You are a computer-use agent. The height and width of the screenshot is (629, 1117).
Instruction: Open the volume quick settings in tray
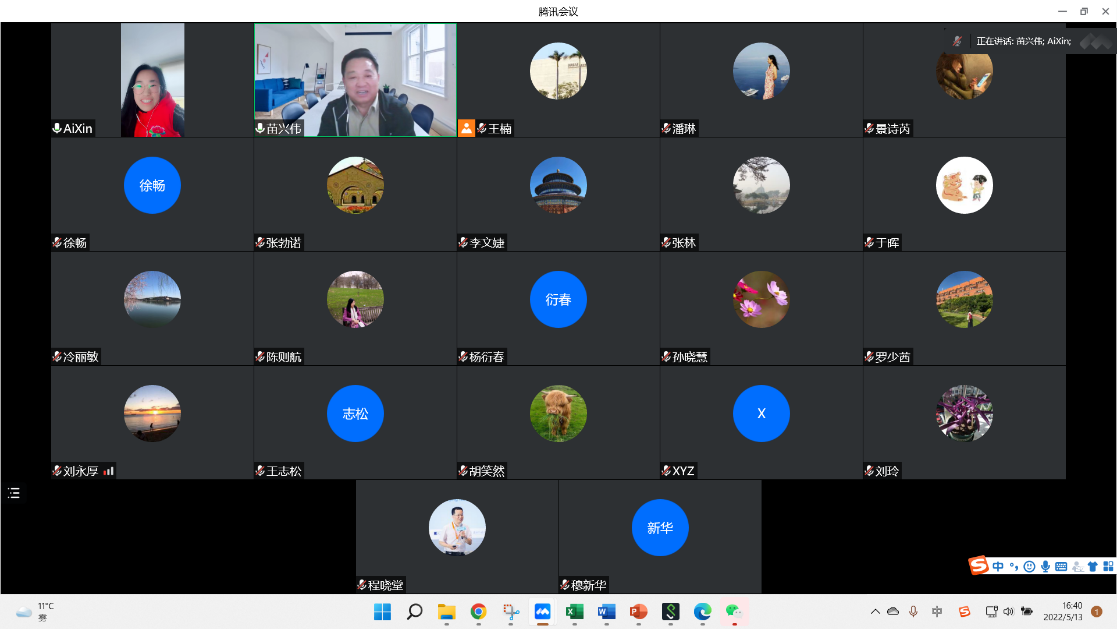tap(1008, 611)
